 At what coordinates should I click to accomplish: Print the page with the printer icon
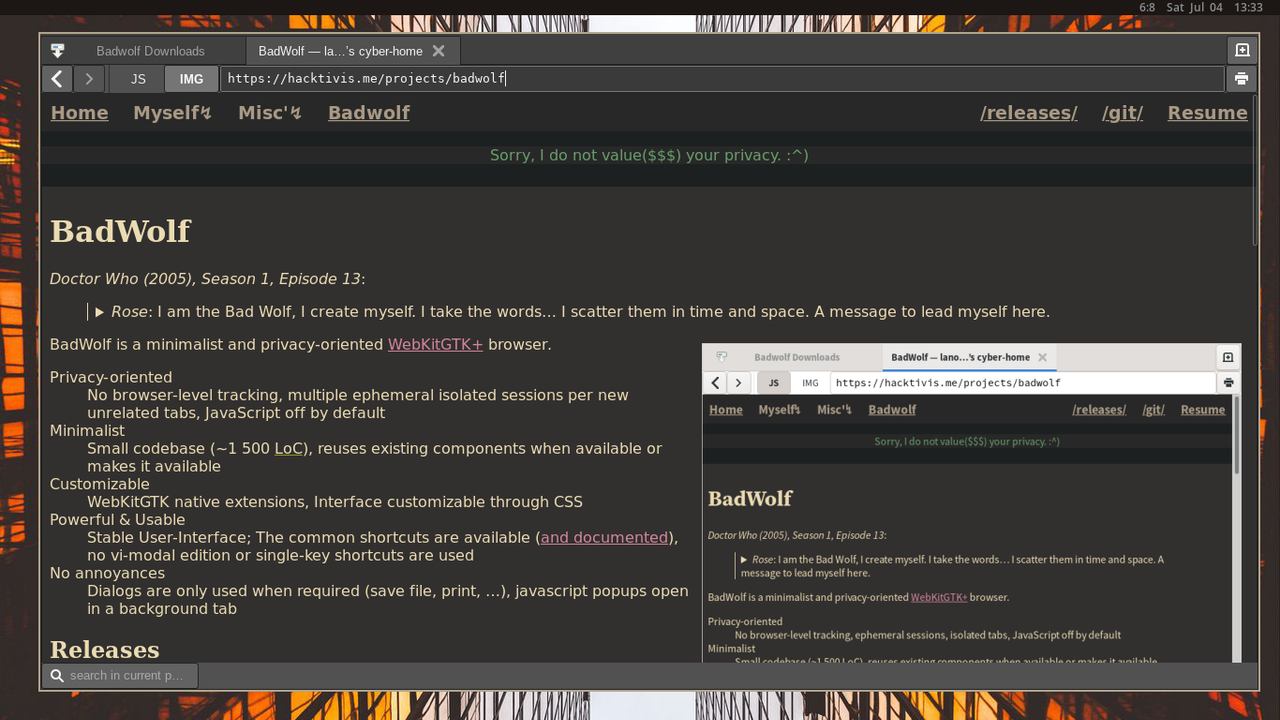pyautogui.click(x=1241, y=79)
